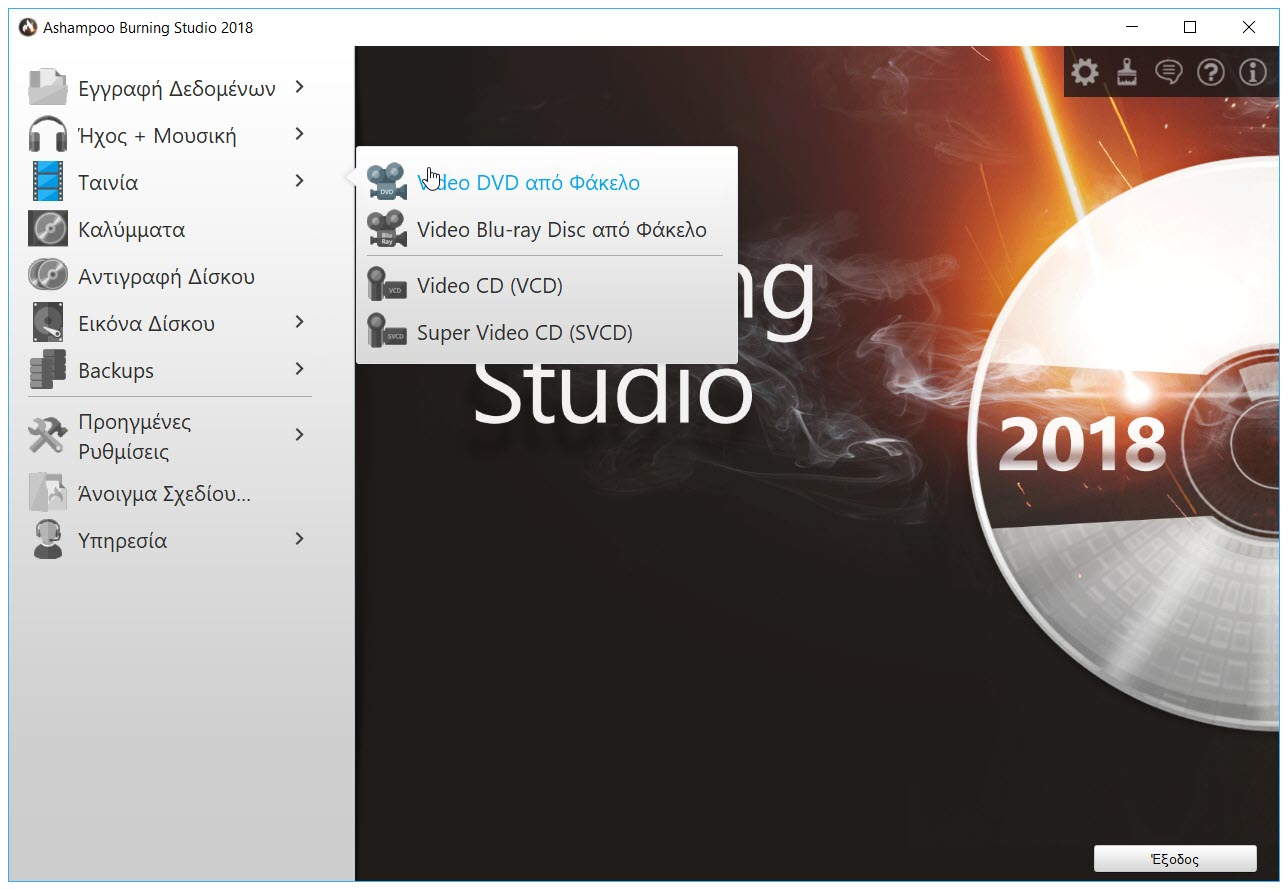Click the film strip icon for Ταινία

(47, 182)
